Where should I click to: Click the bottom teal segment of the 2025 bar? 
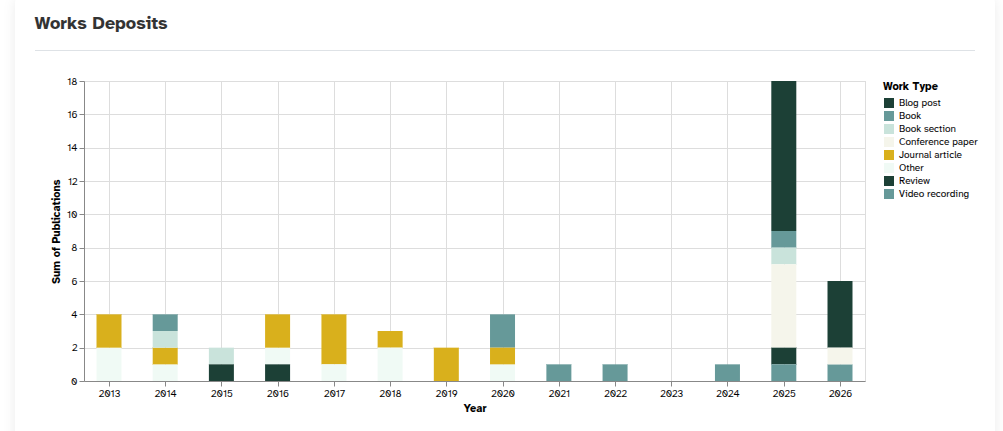784,373
